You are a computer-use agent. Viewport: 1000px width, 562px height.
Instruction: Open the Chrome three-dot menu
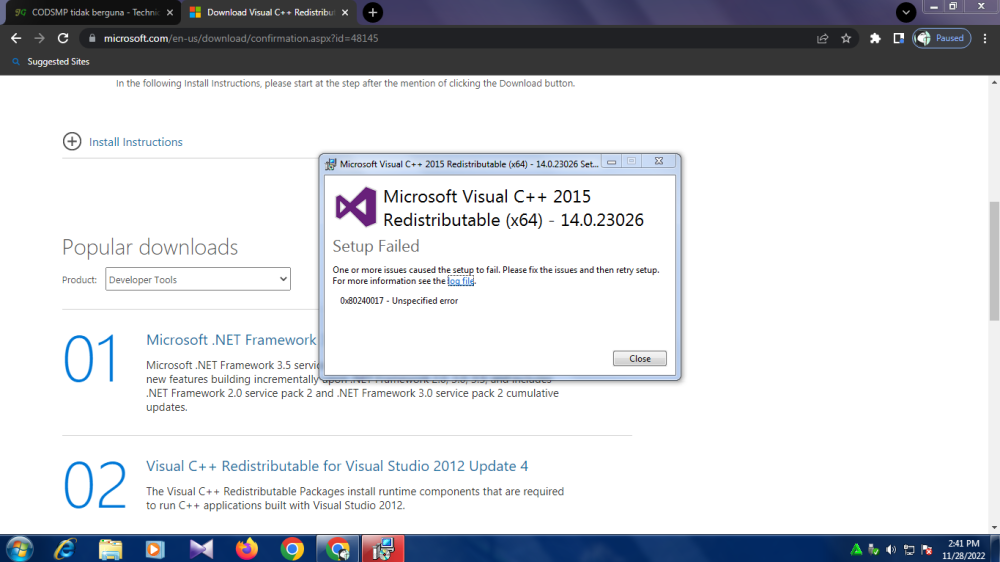tap(985, 38)
